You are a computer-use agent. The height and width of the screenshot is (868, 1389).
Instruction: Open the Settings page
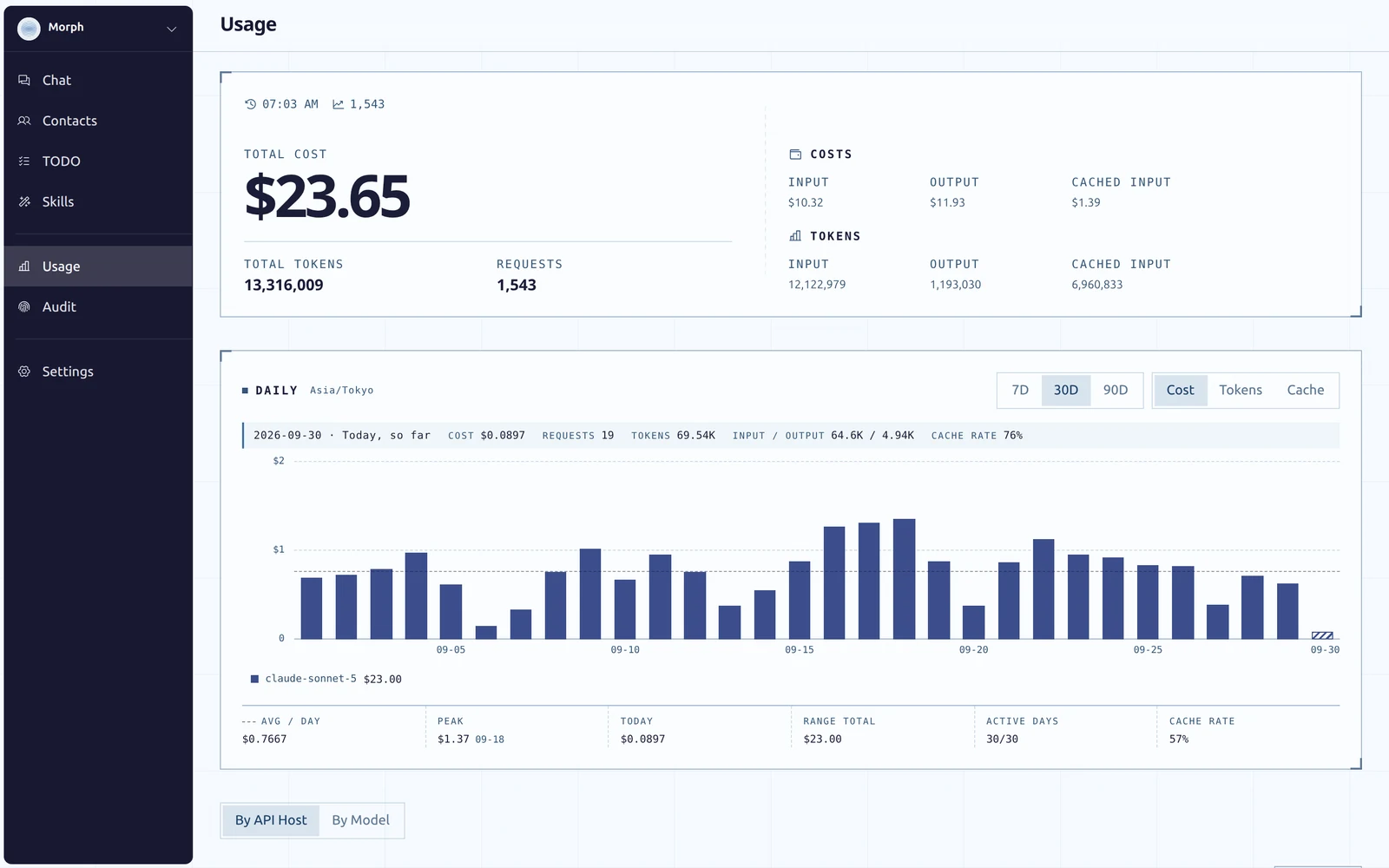click(98, 372)
